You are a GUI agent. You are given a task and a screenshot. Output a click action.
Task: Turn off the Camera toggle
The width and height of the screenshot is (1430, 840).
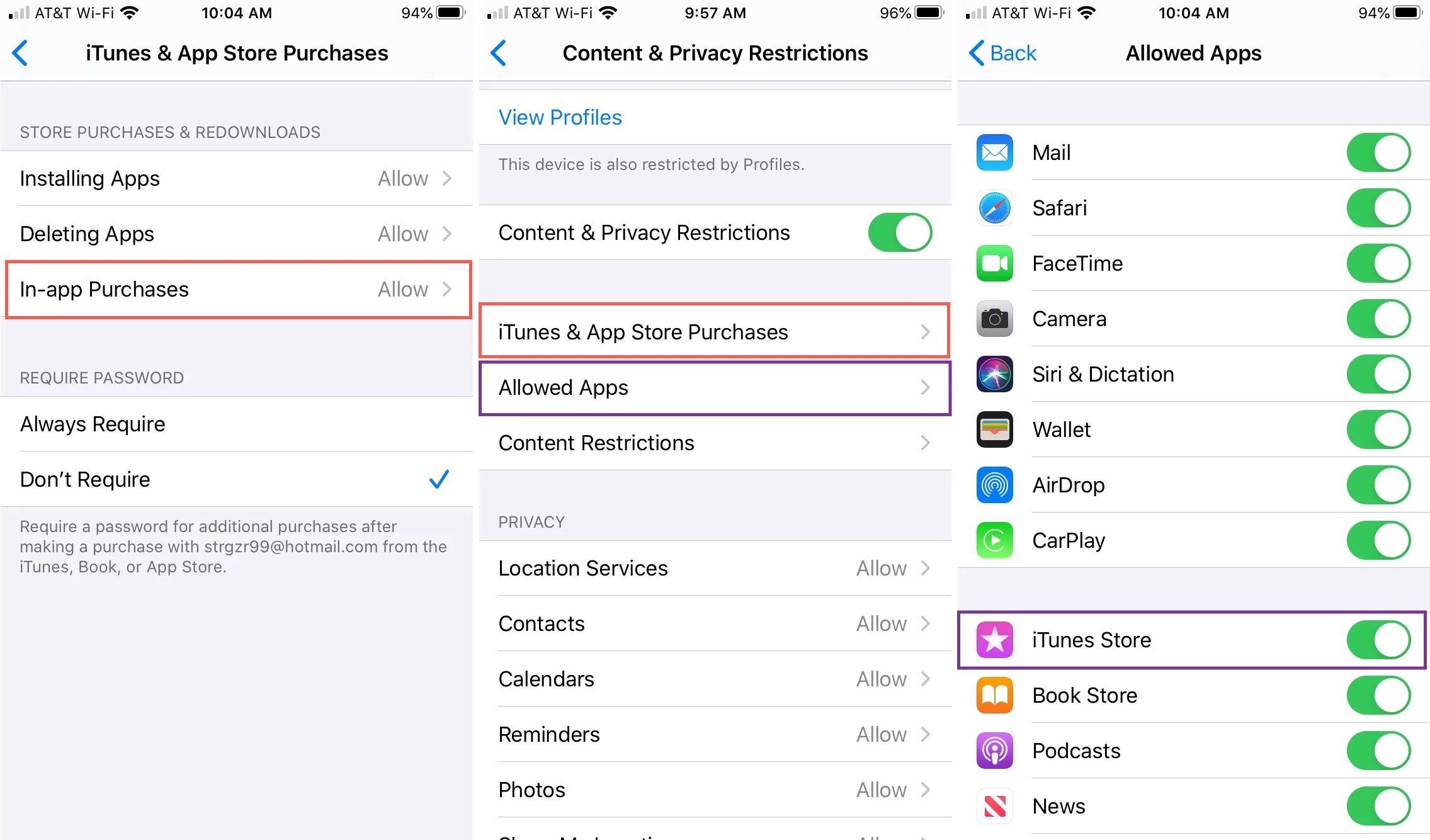click(1378, 319)
